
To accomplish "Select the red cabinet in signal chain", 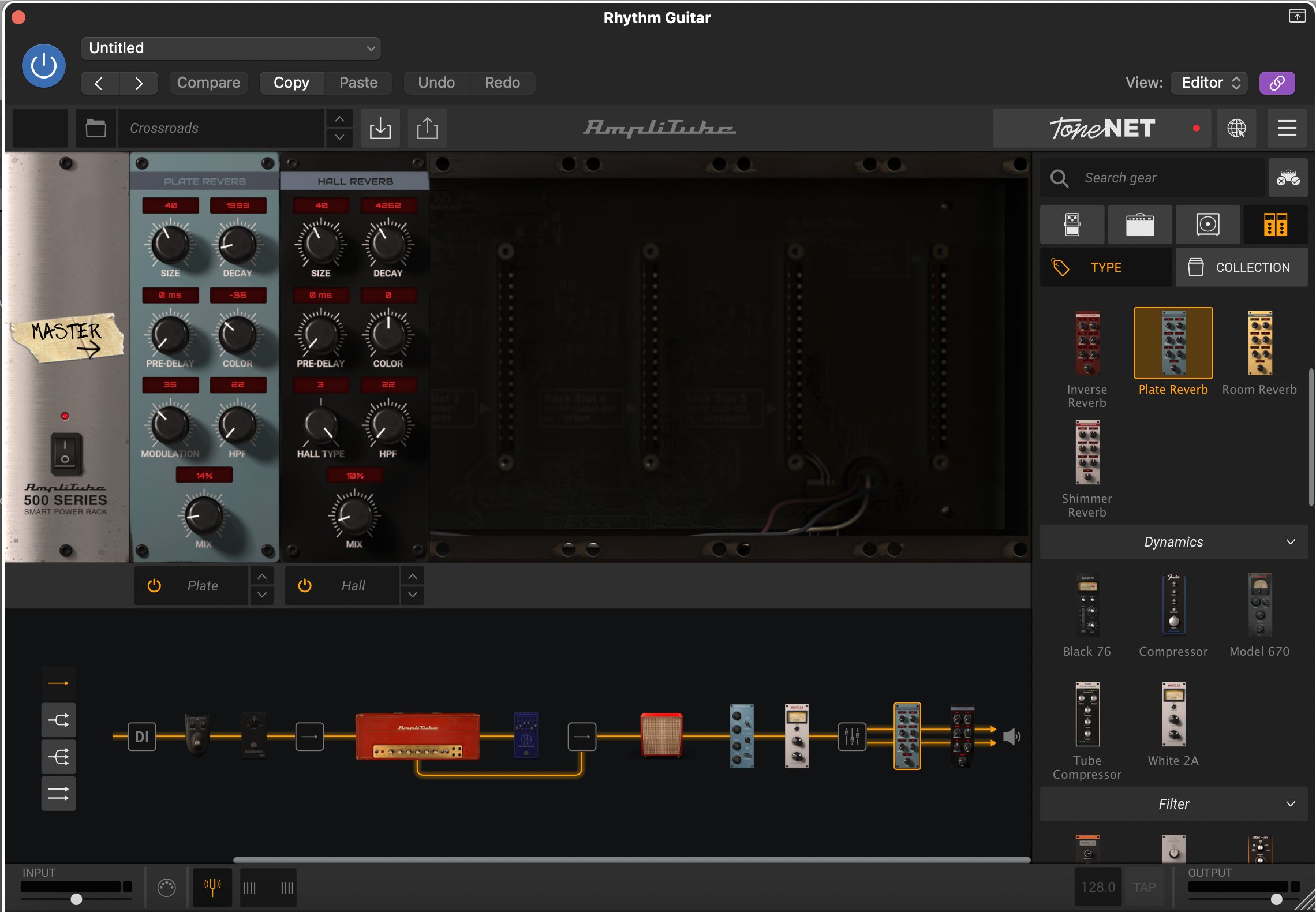I will (x=661, y=735).
